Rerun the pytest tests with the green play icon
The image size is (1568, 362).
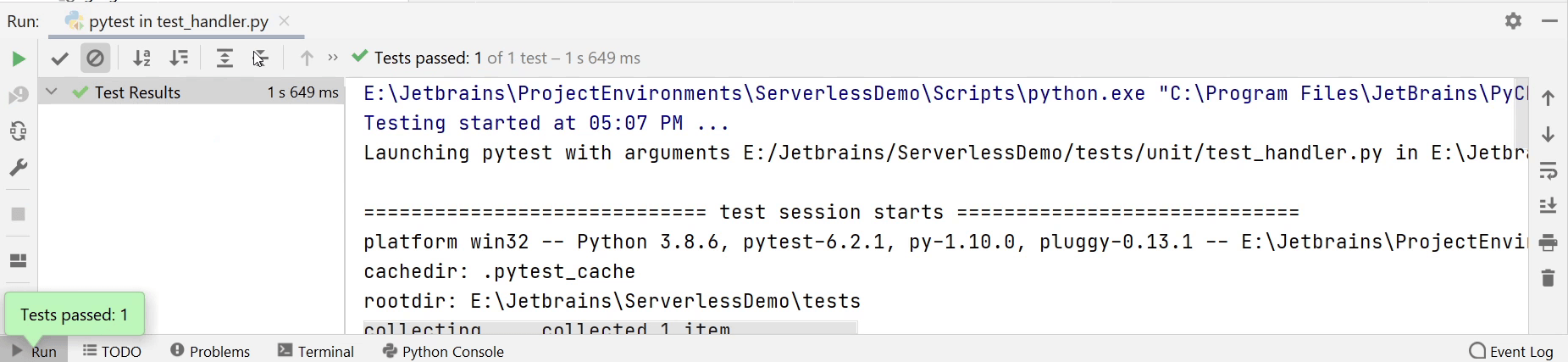click(18, 58)
